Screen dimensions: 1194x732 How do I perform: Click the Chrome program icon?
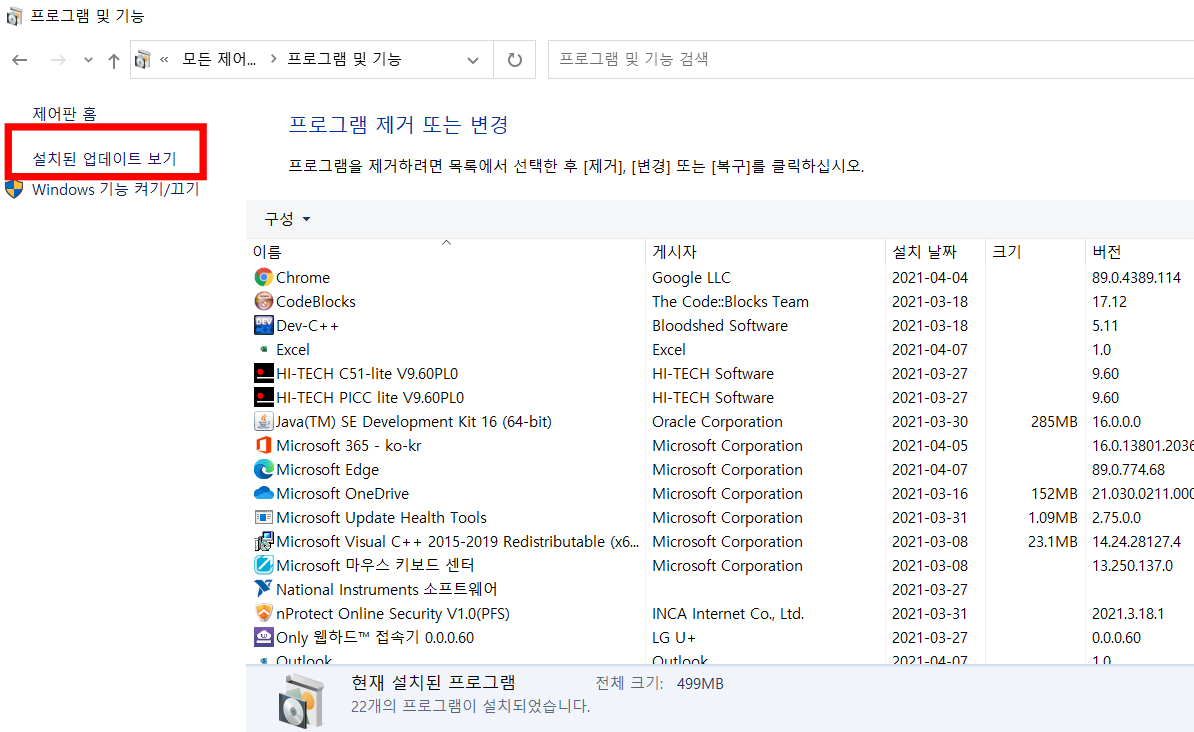click(263, 277)
